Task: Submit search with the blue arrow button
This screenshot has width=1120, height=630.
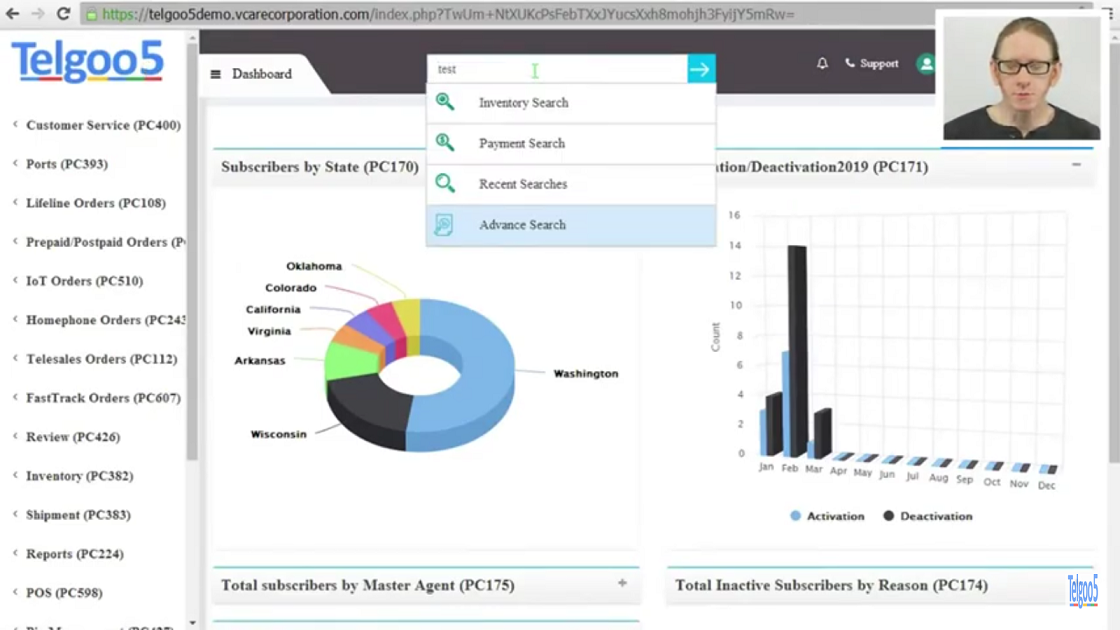Action: click(701, 69)
